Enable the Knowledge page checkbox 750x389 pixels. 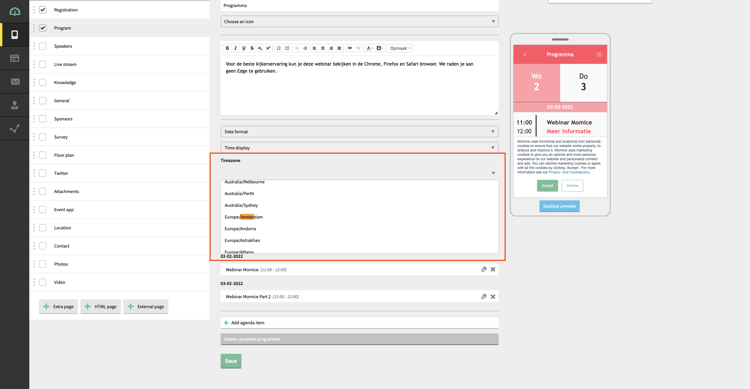point(43,82)
